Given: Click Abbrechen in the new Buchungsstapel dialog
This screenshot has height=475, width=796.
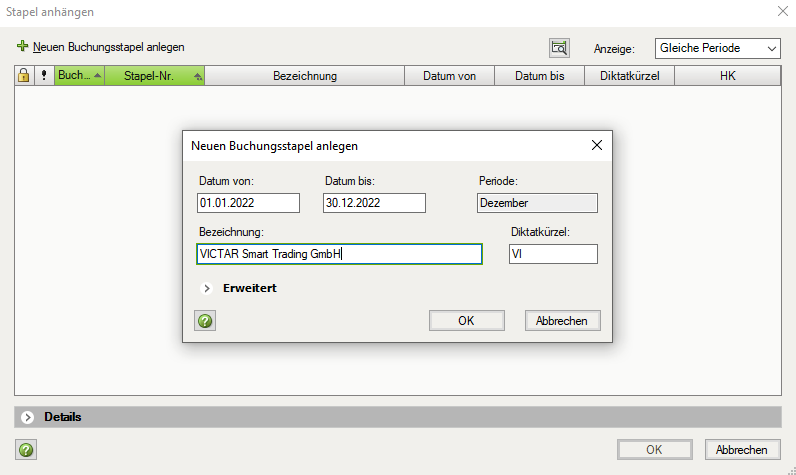Looking at the screenshot, I should pos(562,321).
